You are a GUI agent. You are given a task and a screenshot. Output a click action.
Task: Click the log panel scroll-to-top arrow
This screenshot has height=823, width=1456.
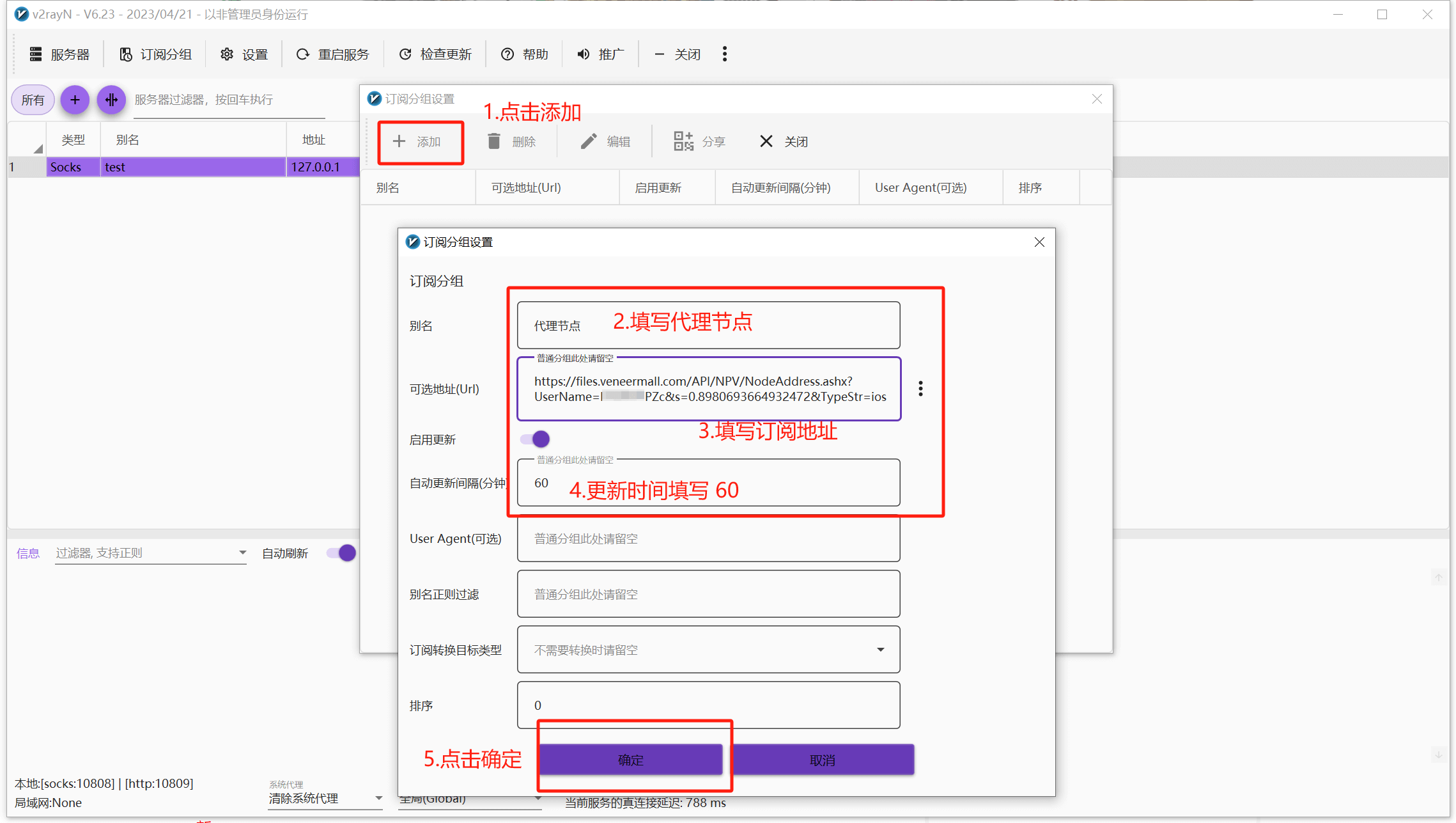pyautogui.click(x=1438, y=578)
